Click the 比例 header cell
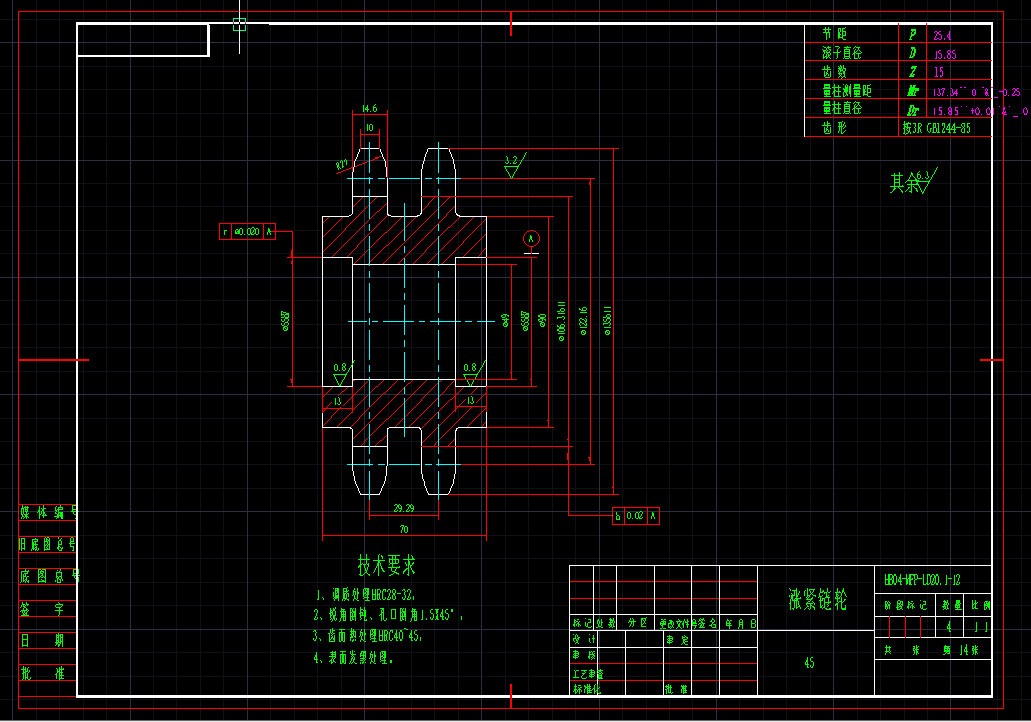The height and width of the screenshot is (722, 1031). pos(980,605)
